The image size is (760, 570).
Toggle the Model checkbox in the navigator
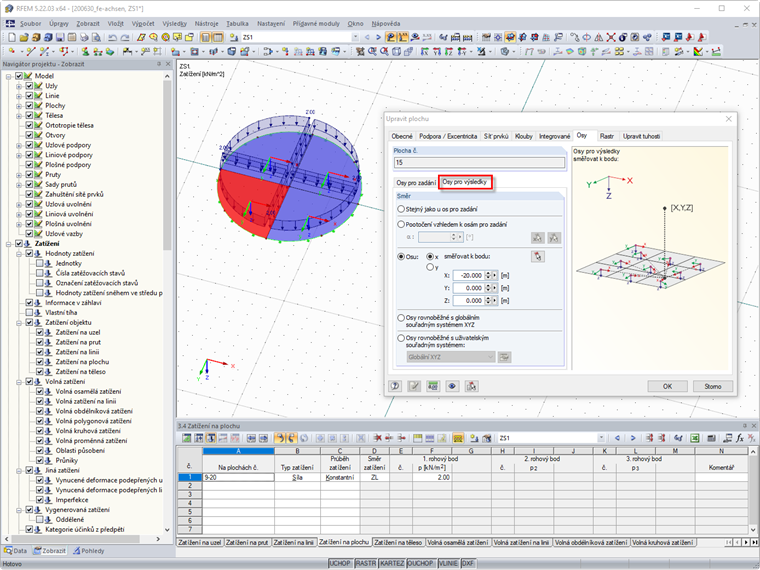(x=19, y=76)
